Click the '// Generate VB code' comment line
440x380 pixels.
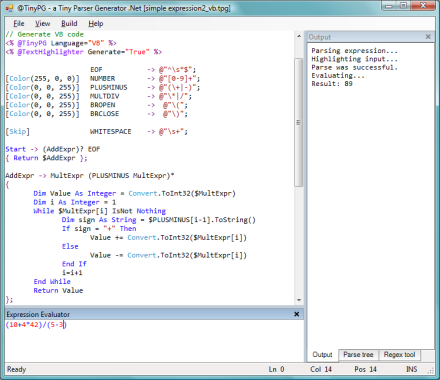point(44,34)
